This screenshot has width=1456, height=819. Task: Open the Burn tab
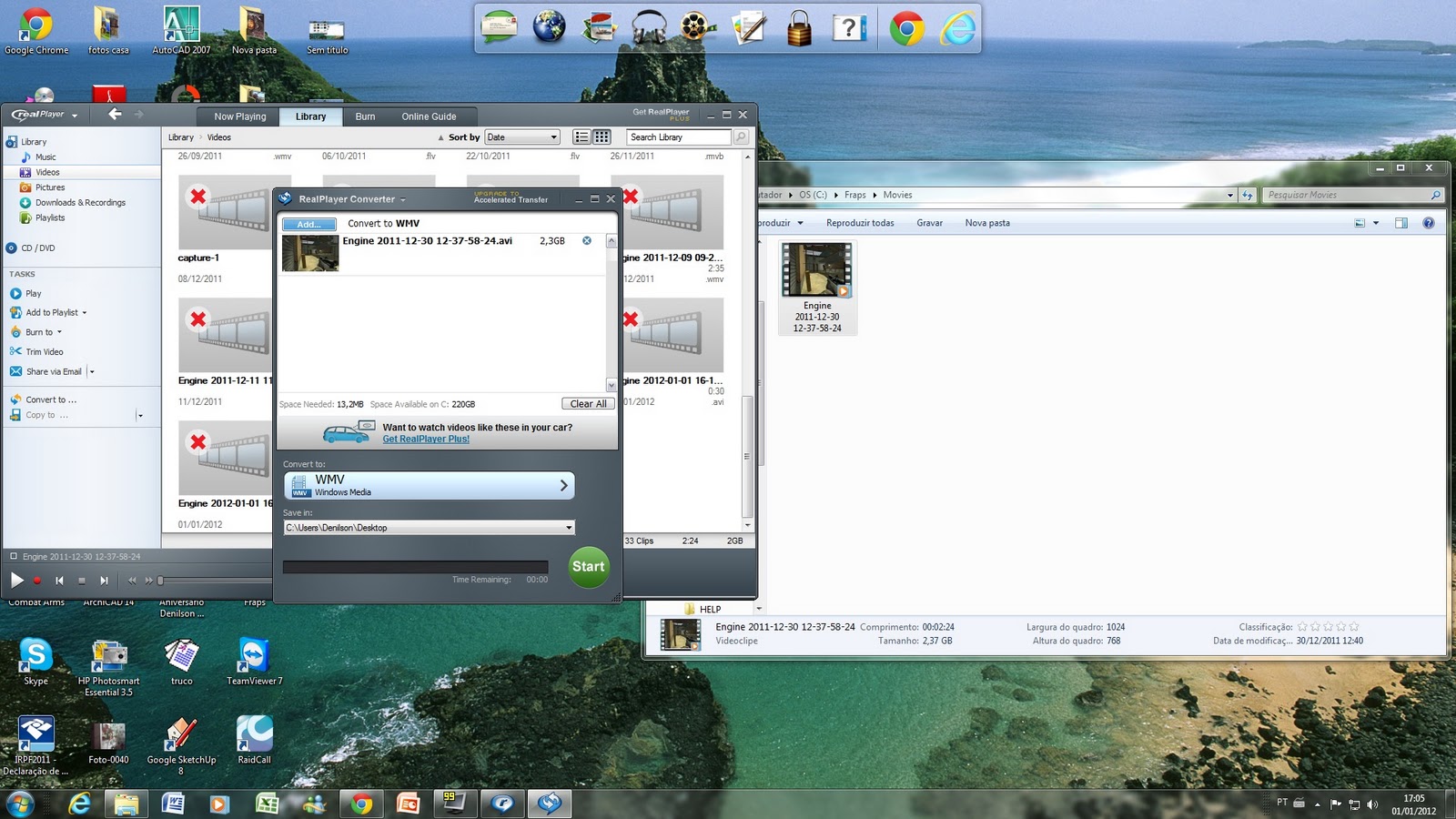click(365, 116)
